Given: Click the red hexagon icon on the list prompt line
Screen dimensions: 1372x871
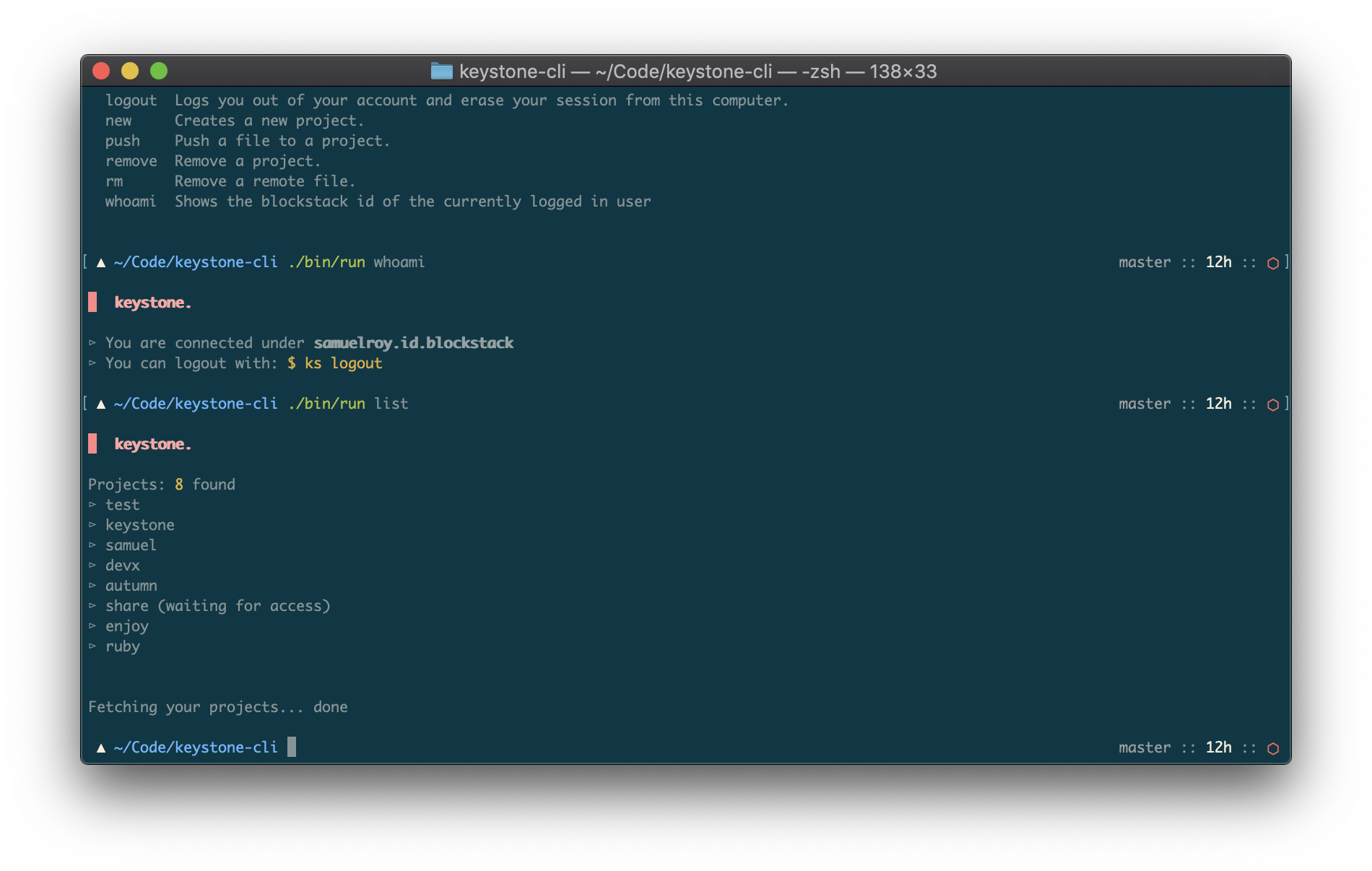Looking at the screenshot, I should click(1273, 404).
